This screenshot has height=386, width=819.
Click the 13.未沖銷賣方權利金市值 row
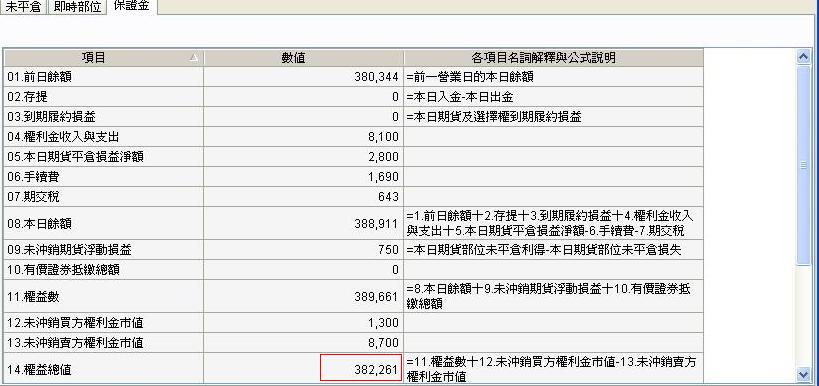pyautogui.click(x=354, y=343)
